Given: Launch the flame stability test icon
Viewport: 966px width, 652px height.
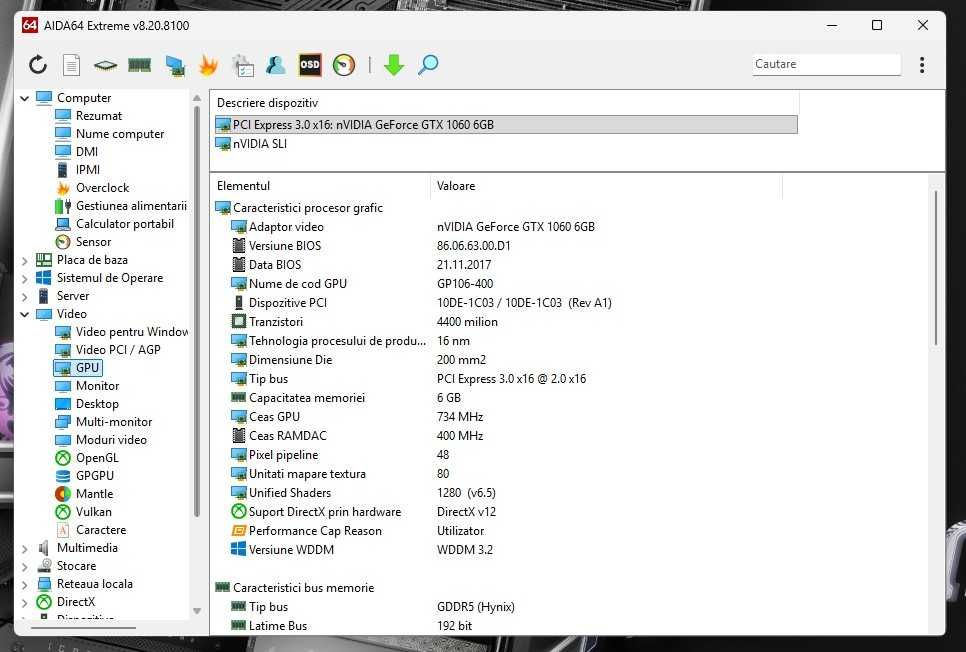Looking at the screenshot, I should click(x=208, y=65).
